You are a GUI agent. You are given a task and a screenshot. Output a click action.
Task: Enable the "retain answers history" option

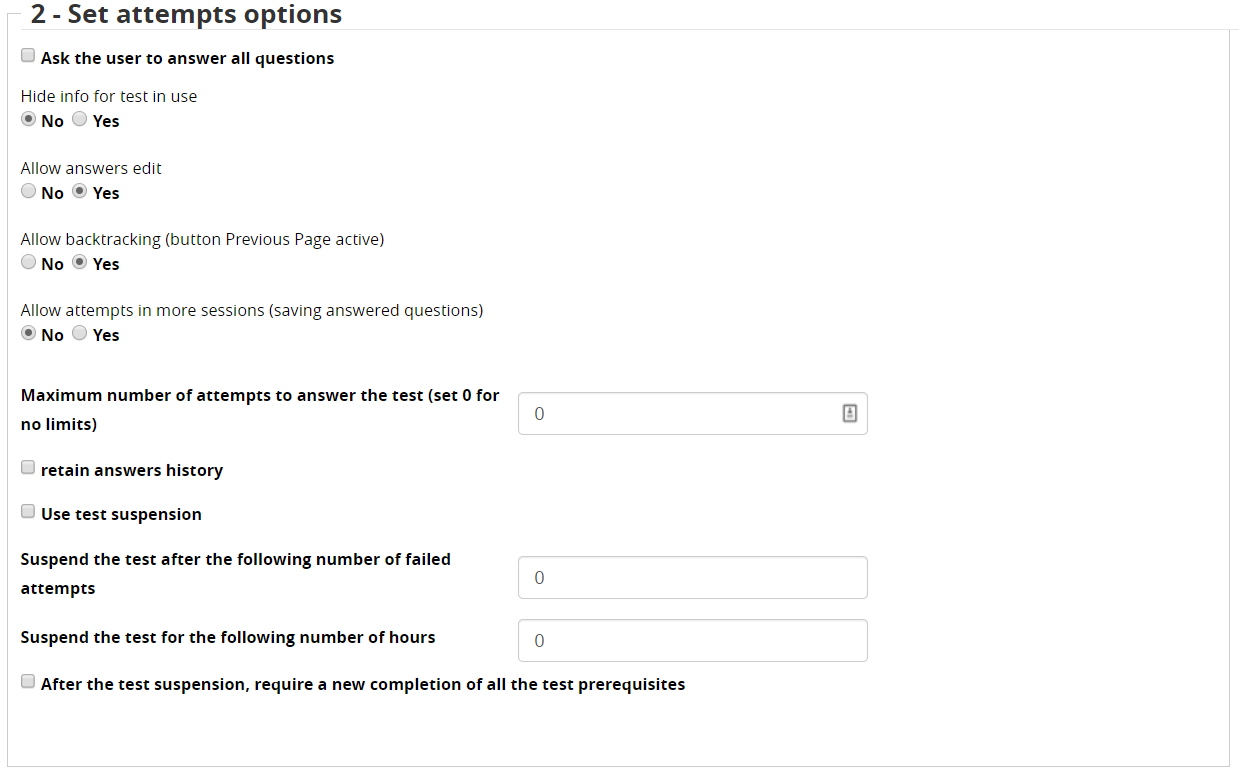coord(27,467)
